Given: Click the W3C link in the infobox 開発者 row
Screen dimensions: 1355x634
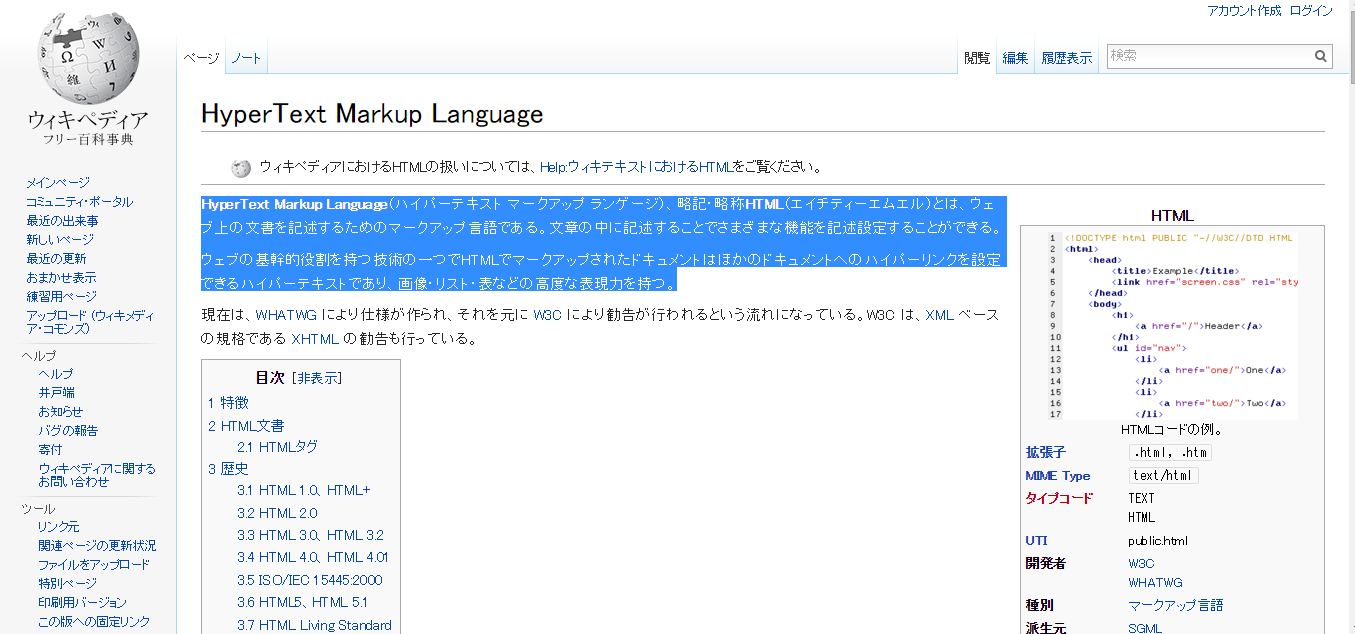Looking at the screenshot, I should click(x=1141, y=563).
